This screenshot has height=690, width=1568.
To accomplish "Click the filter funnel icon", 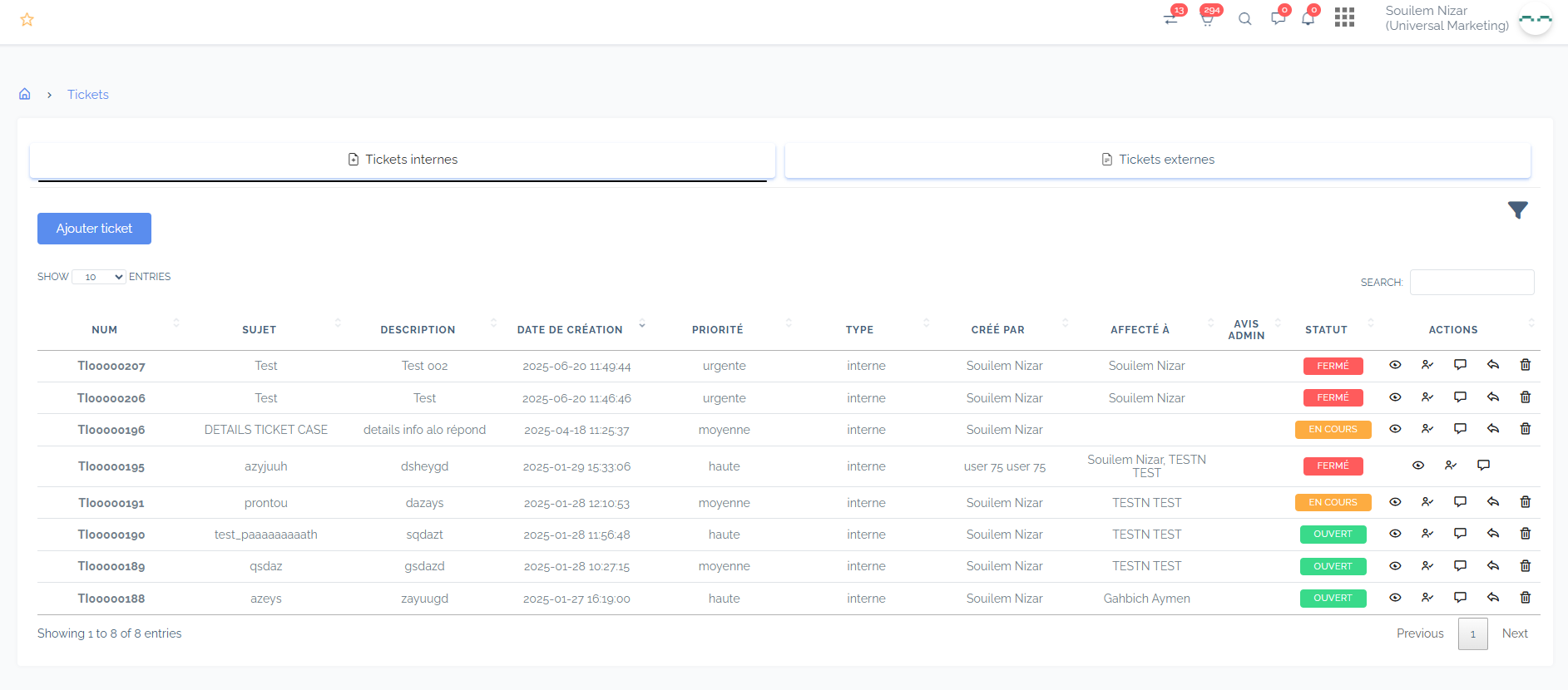I will click(1517, 210).
